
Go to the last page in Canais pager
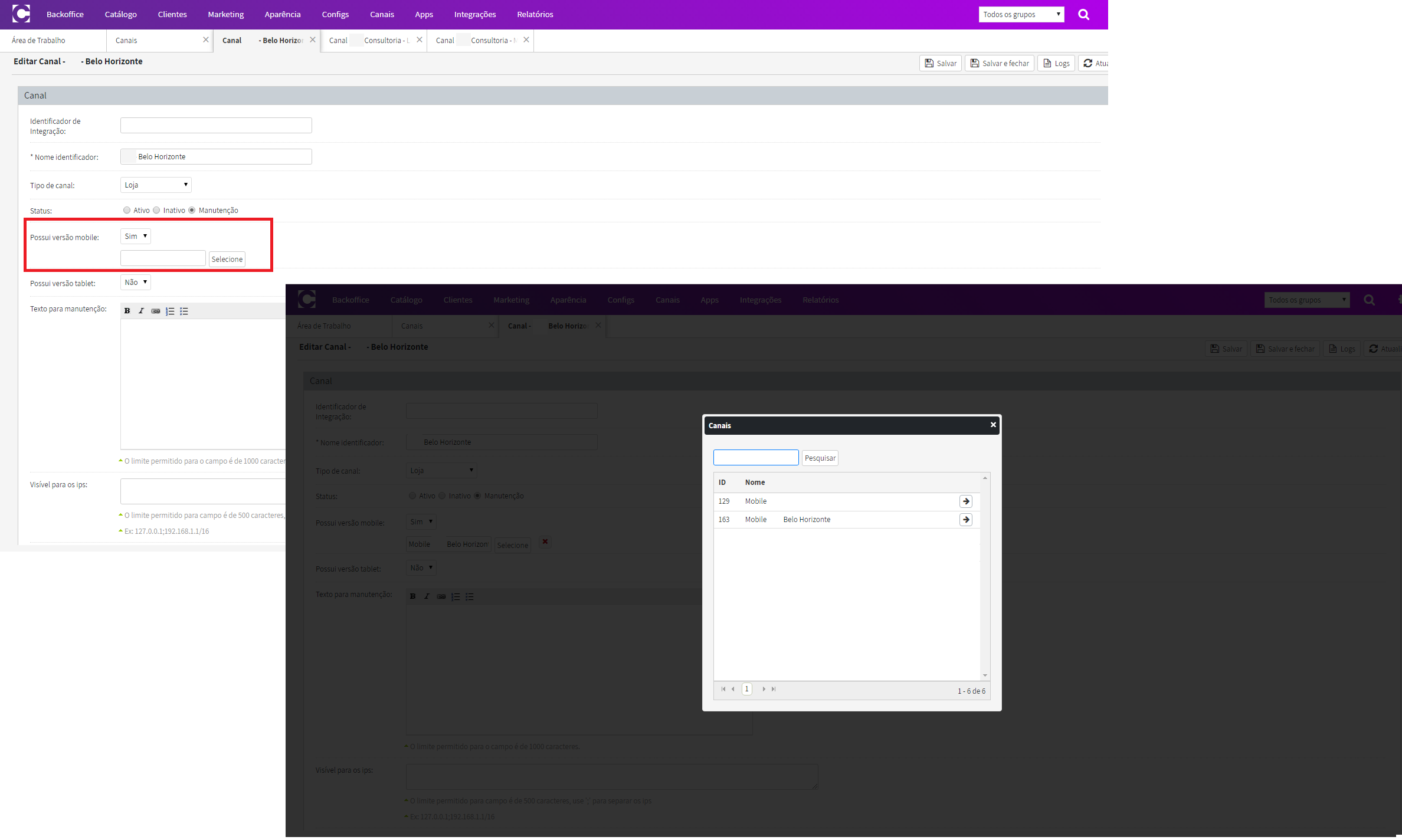(774, 689)
